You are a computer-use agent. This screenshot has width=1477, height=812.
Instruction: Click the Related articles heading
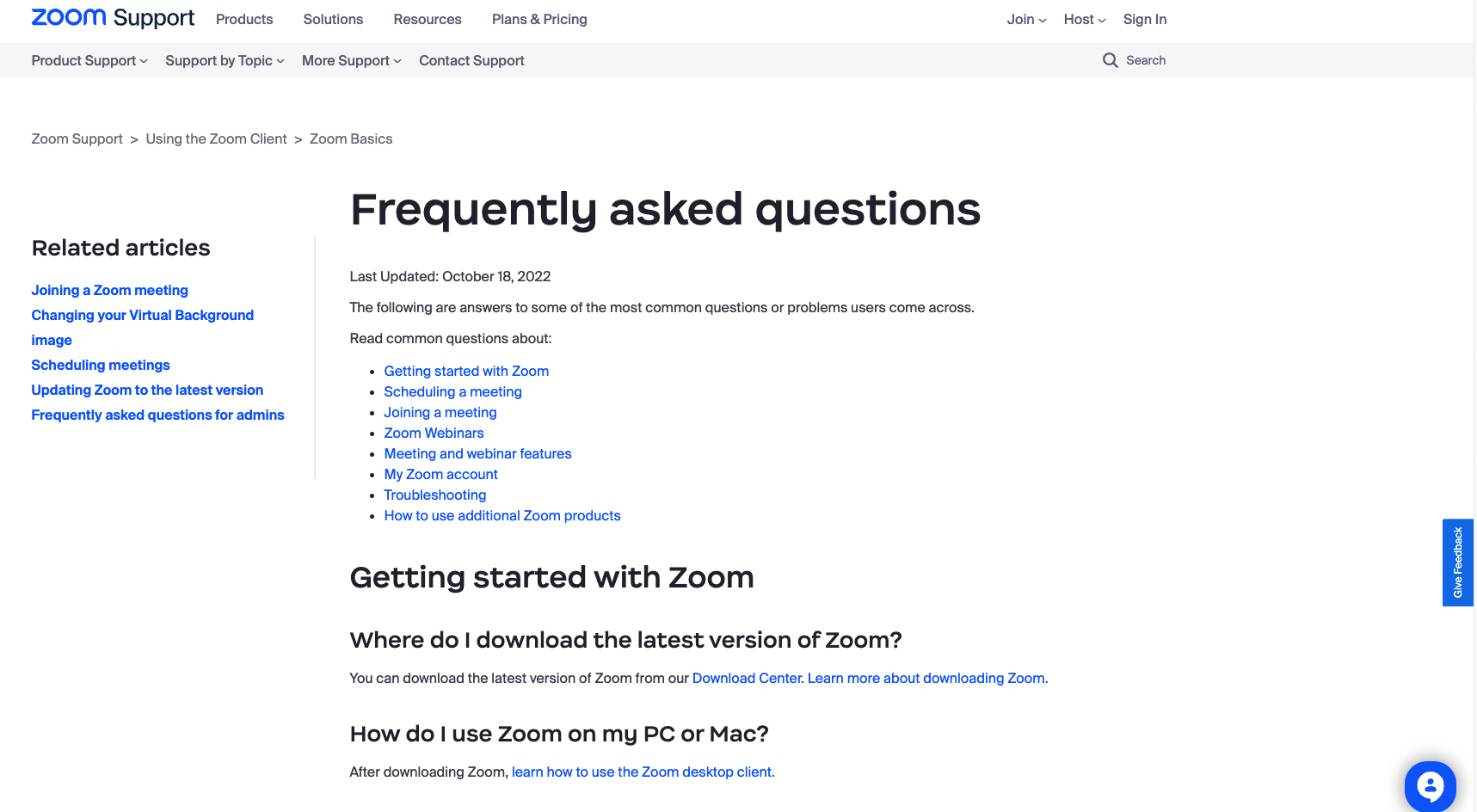[120, 248]
